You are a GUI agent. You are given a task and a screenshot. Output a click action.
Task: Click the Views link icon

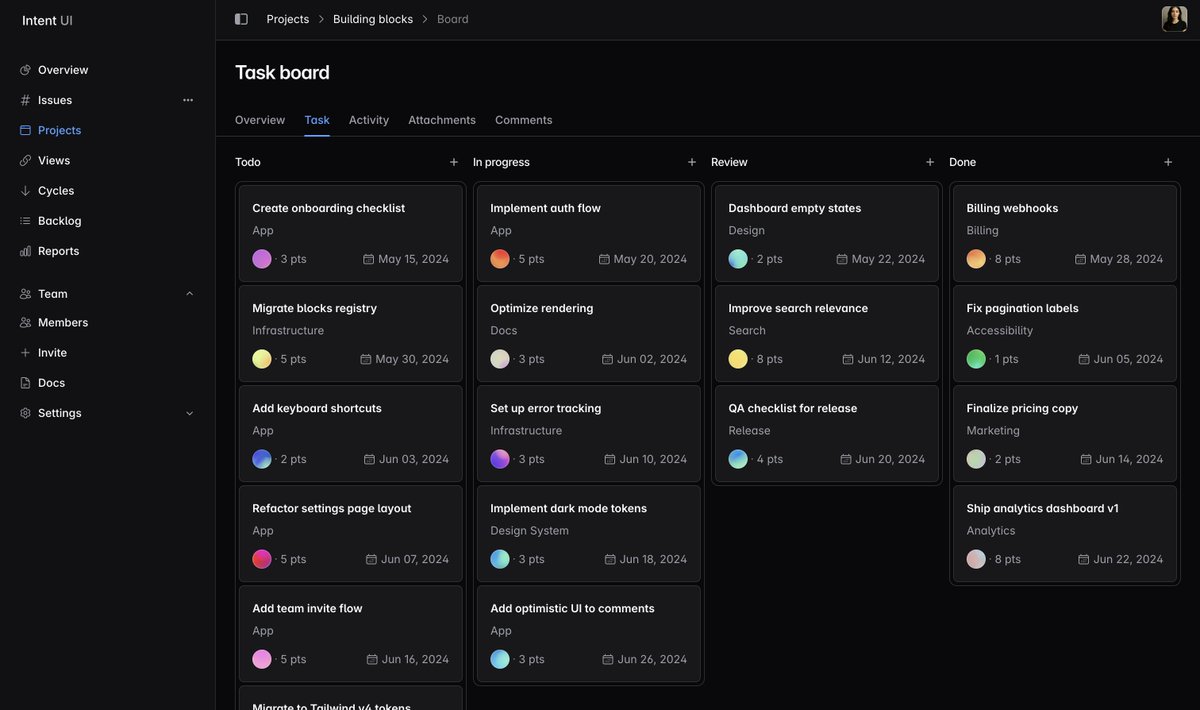25,160
